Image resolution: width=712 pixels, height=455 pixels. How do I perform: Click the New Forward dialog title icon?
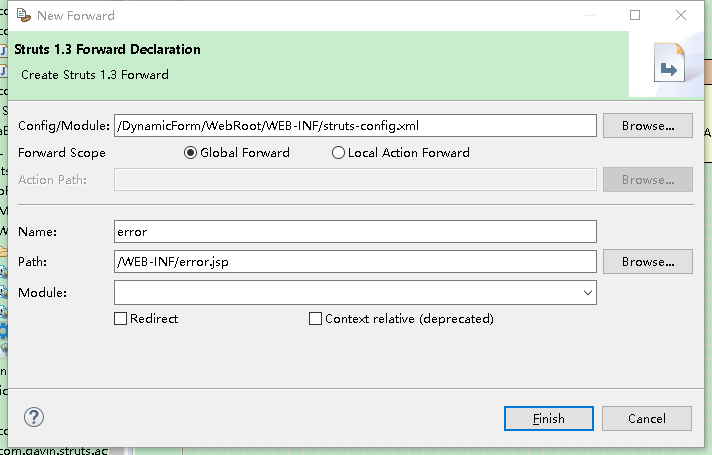pos(21,15)
